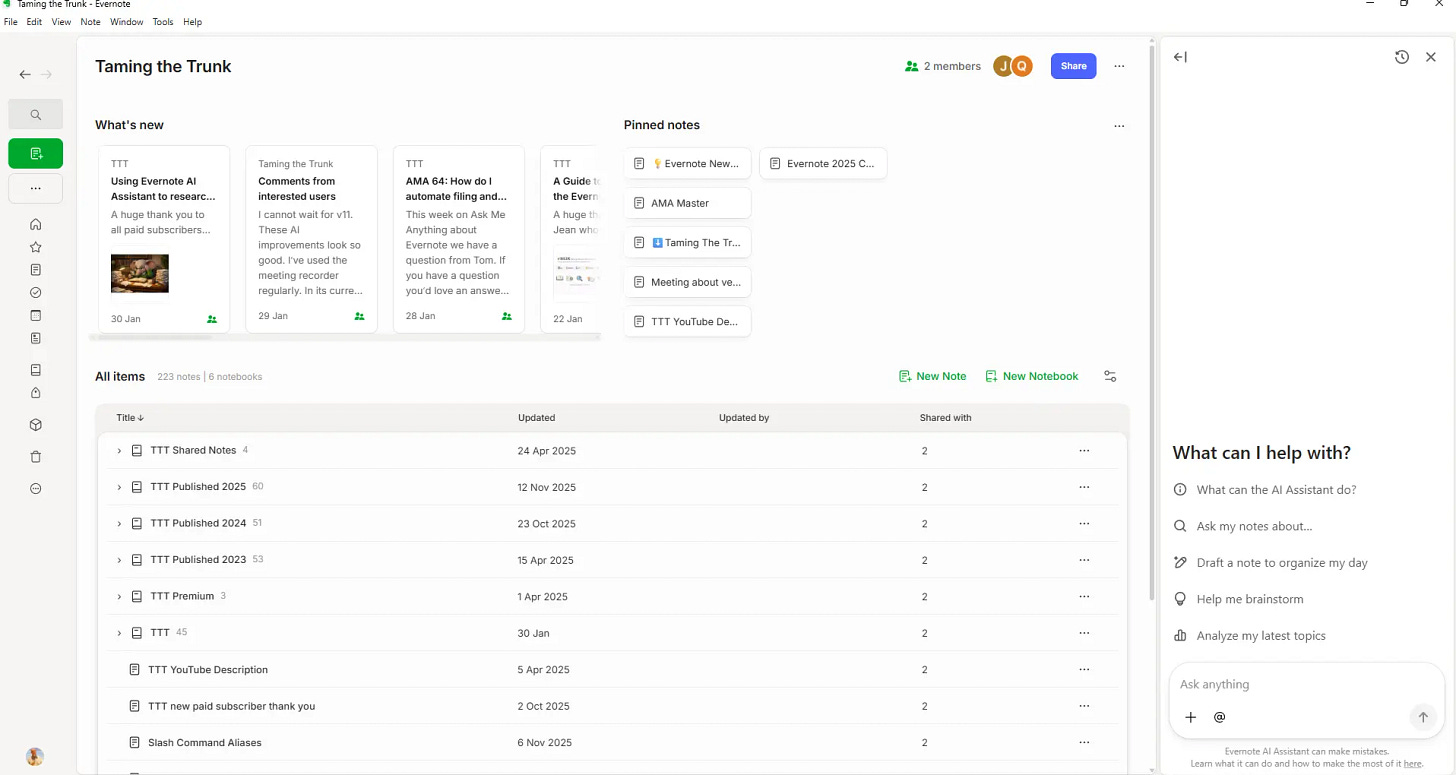Navigate back with the left arrow
The height and width of the screenshot is (775, 1456).
25,74
